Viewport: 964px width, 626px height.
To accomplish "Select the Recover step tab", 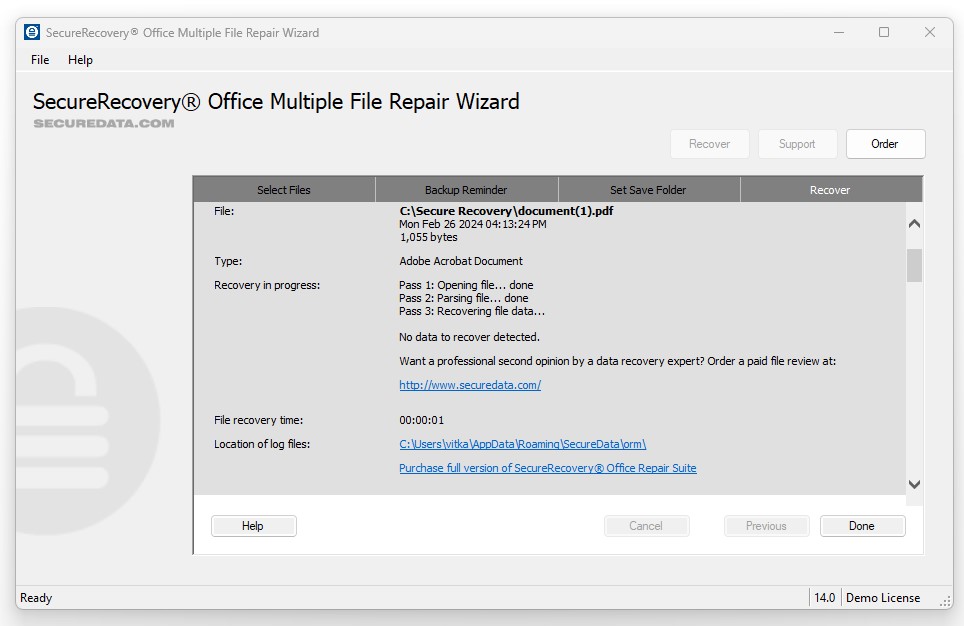I will tap(830, 190).
